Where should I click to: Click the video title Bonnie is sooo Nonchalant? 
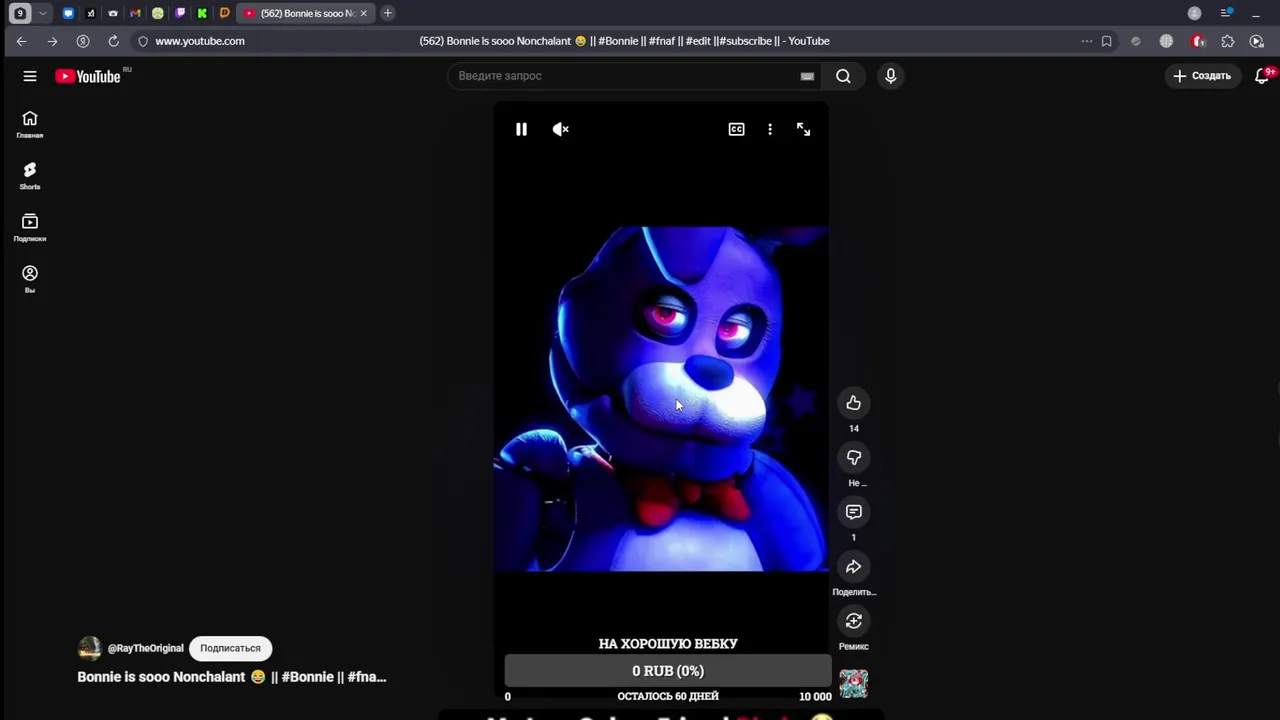coord(232,677)
